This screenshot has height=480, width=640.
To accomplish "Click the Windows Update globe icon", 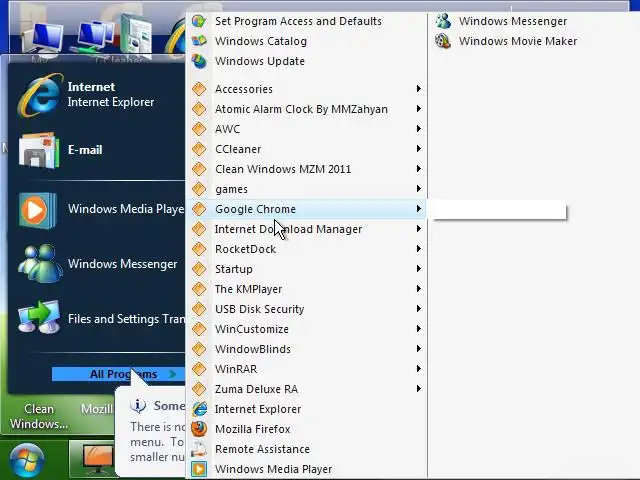I will tap(199, 61).
